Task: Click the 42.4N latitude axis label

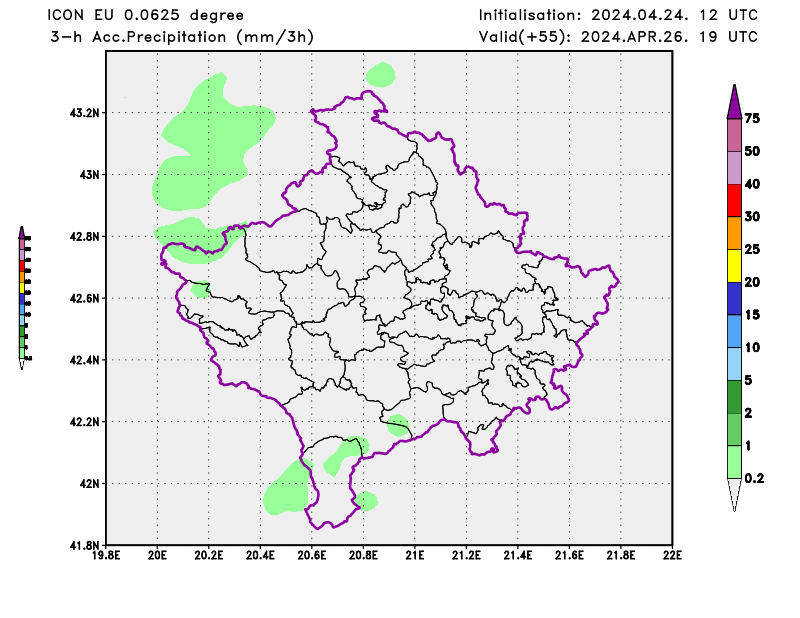Action: pyautogui.click(x=84, y=360)
